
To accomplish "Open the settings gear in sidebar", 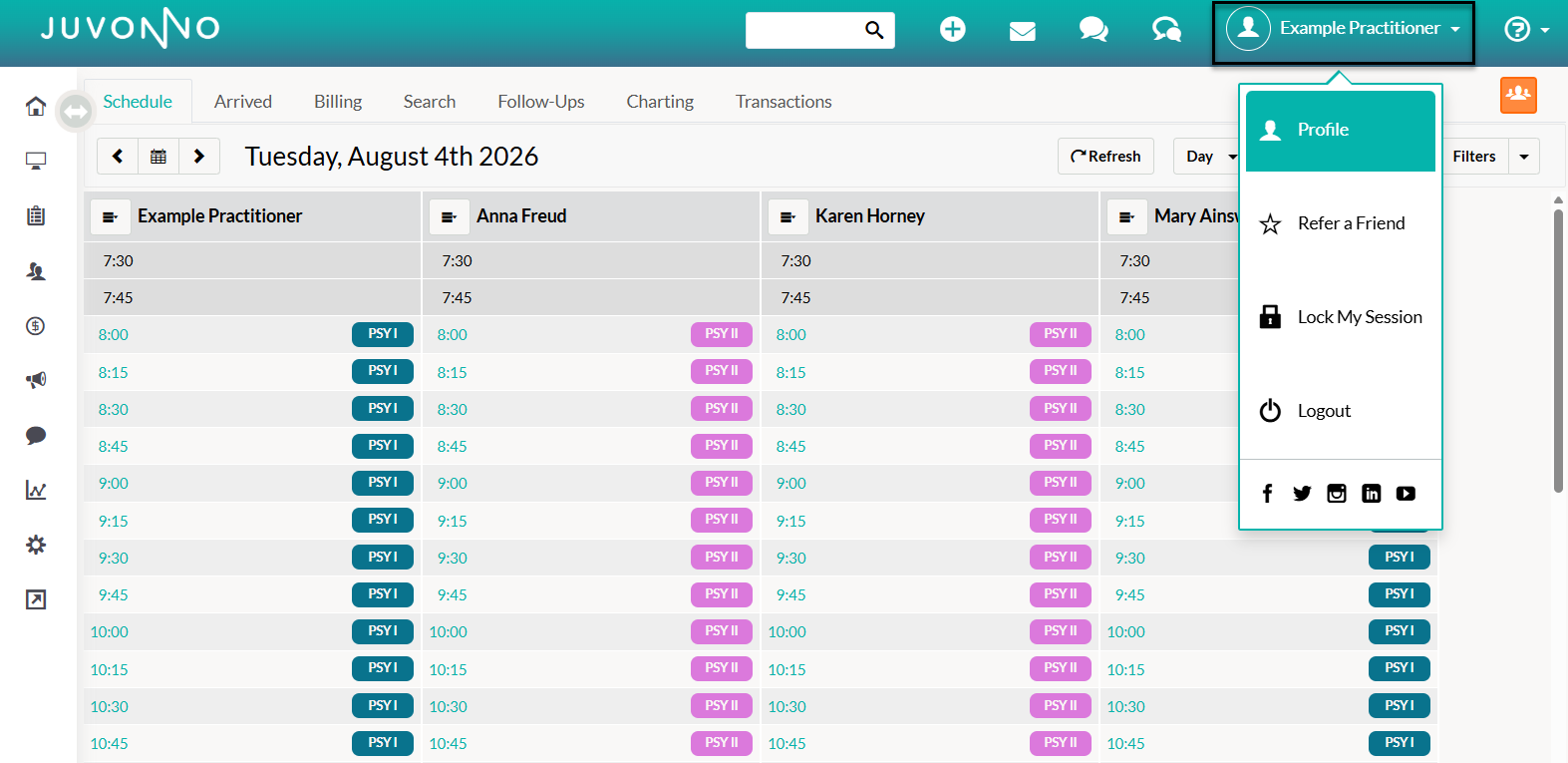I will (36, 545).
